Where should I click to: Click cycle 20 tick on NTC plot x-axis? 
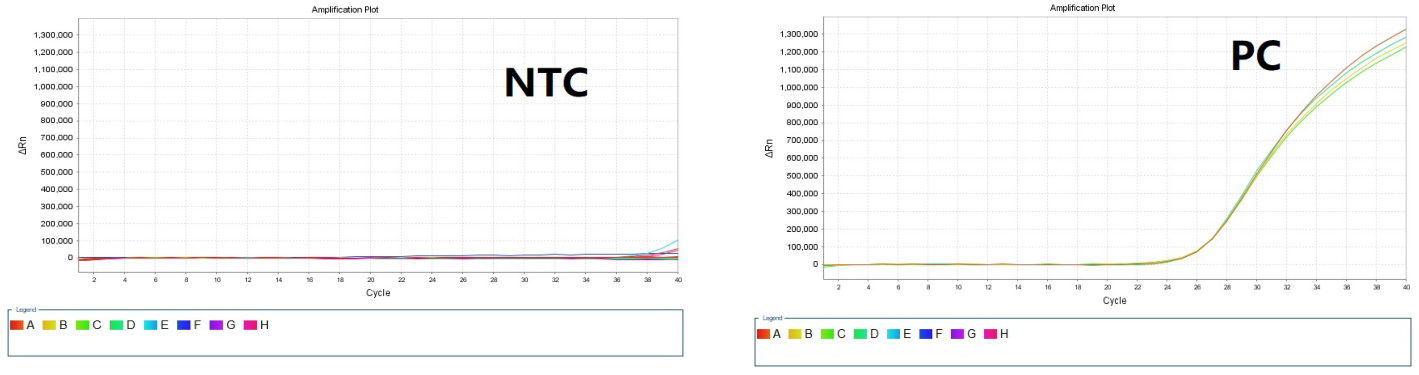370,280
